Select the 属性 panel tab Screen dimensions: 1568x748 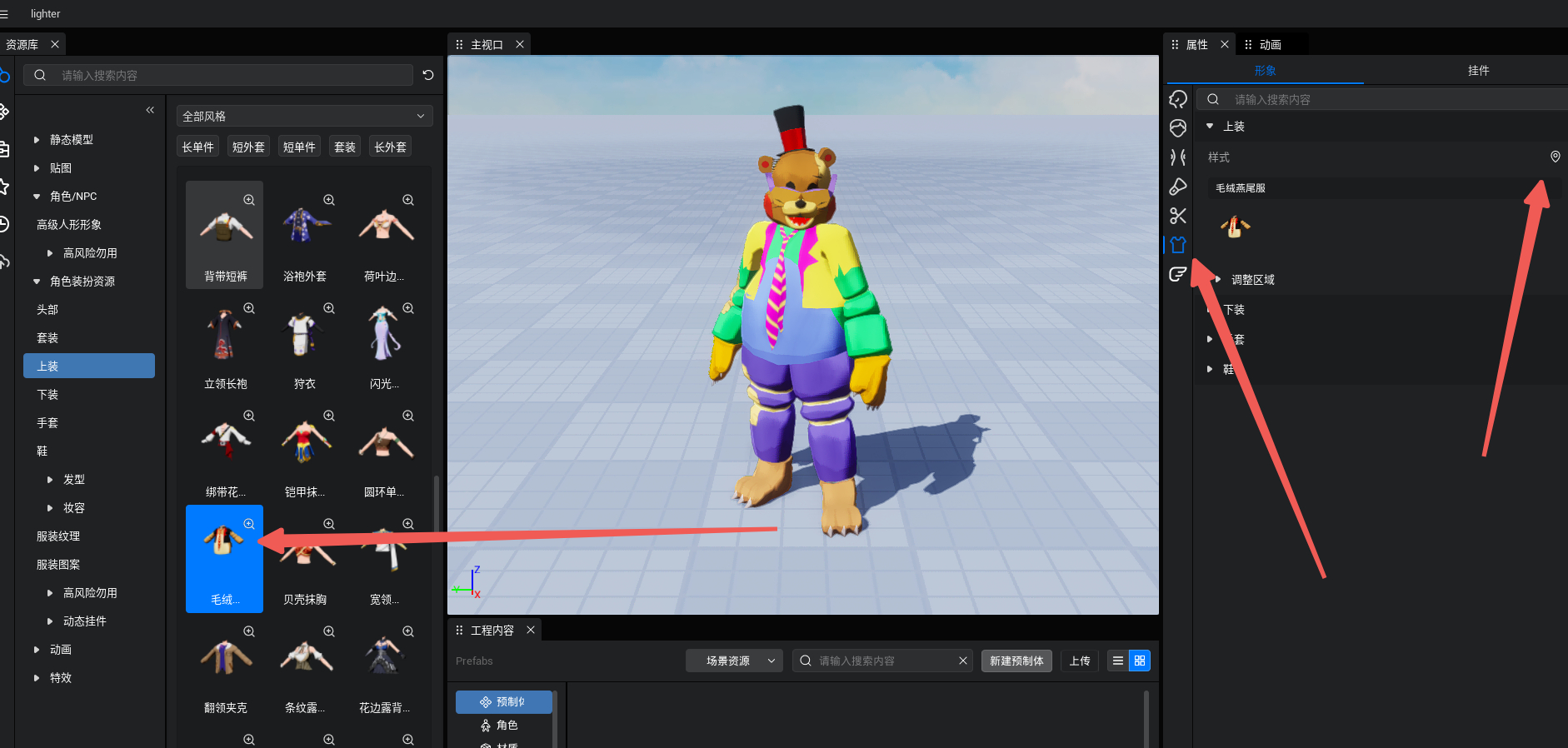(1196, 44)
